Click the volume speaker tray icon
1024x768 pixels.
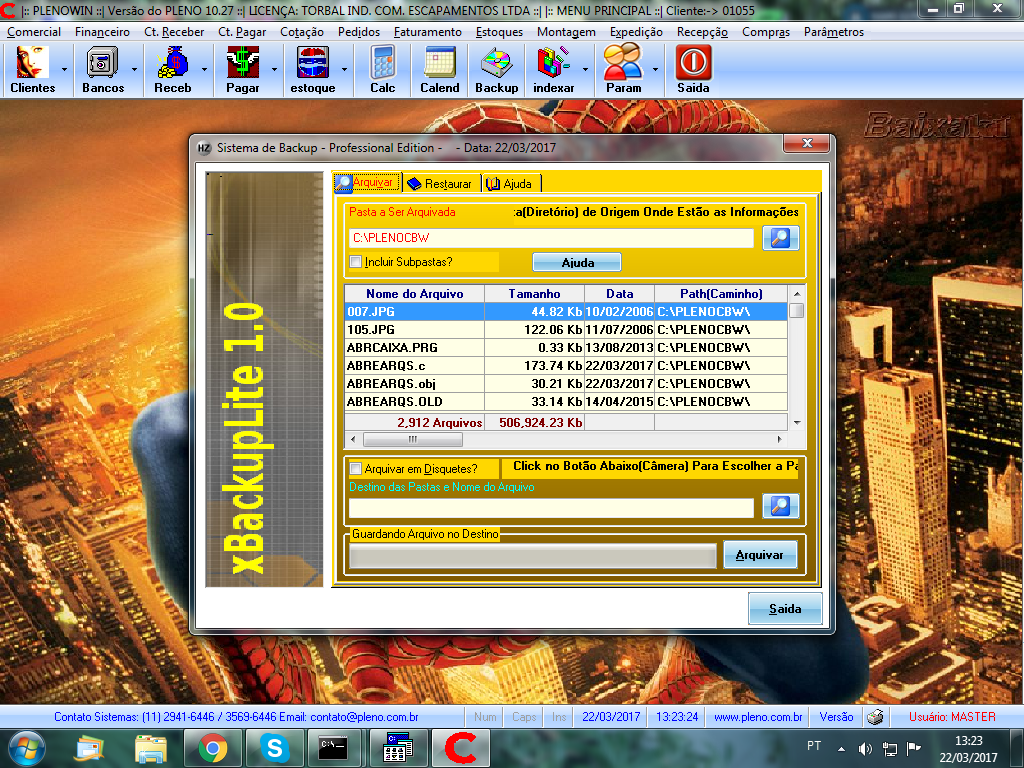click(x=865, y=749)
